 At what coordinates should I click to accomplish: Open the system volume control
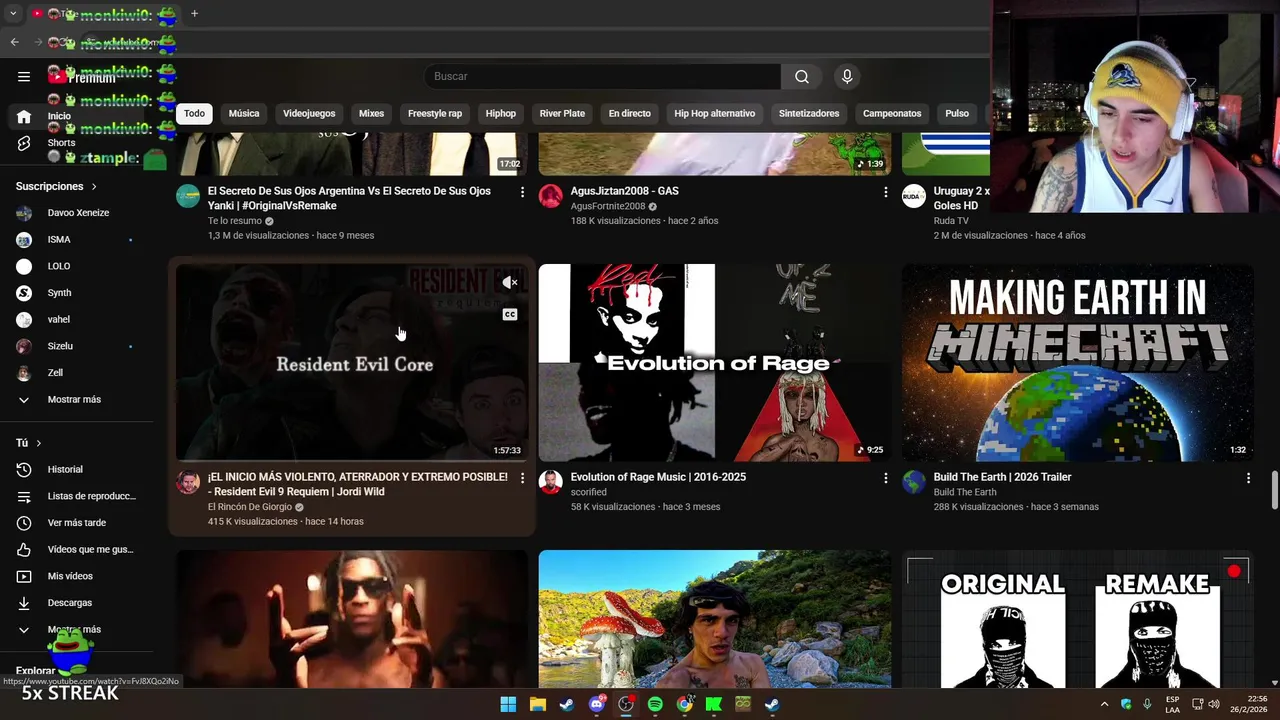coord(1214,704)
